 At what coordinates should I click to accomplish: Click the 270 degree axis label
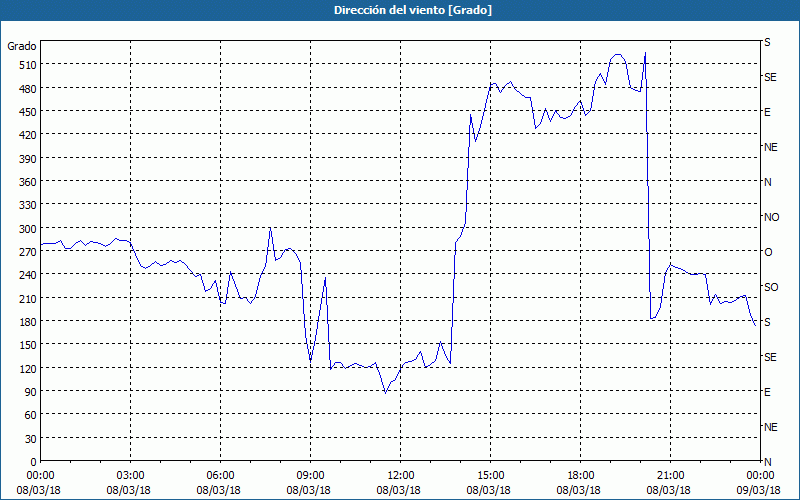click(28, 252)
